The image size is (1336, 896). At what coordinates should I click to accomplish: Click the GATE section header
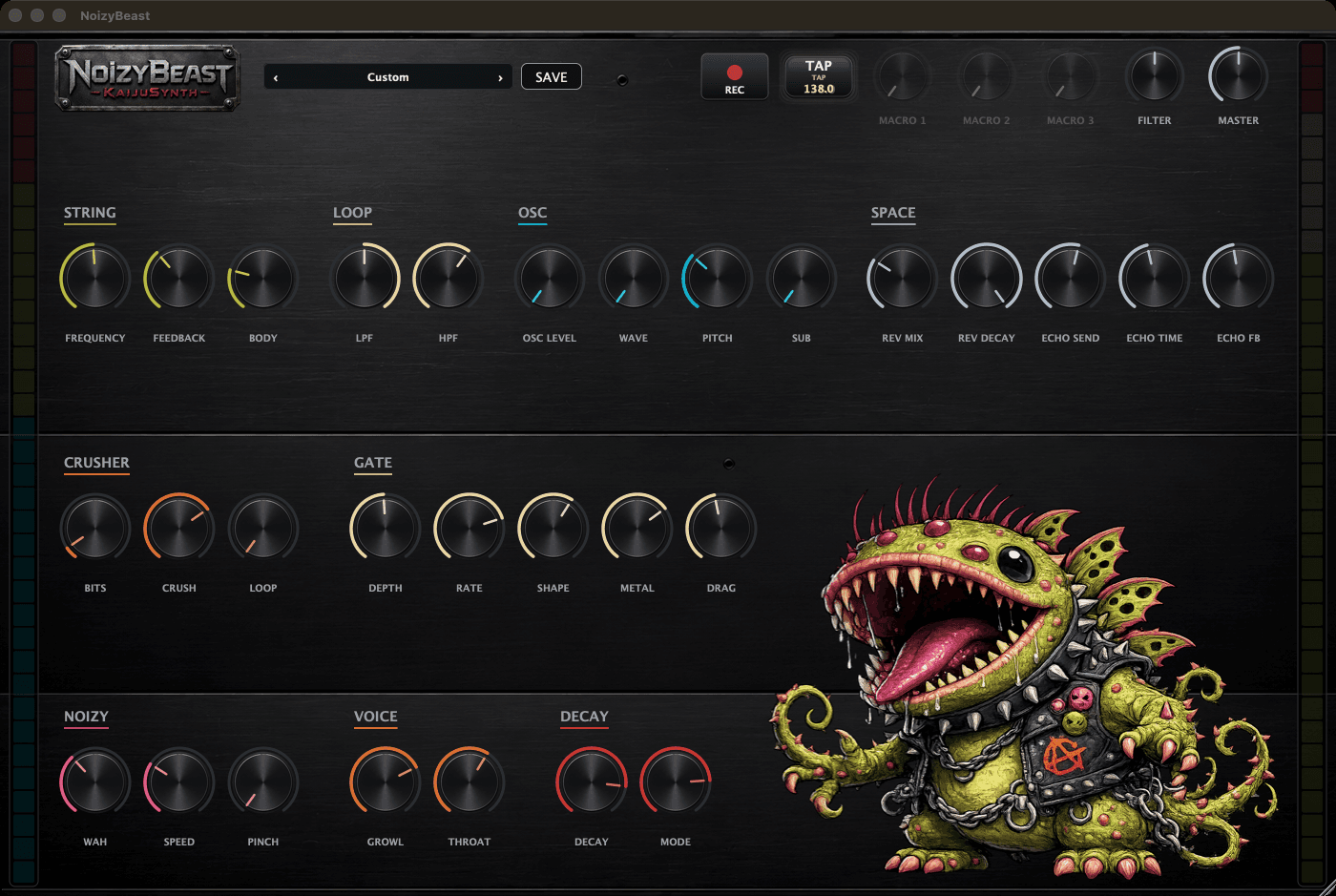click(373, 463)
